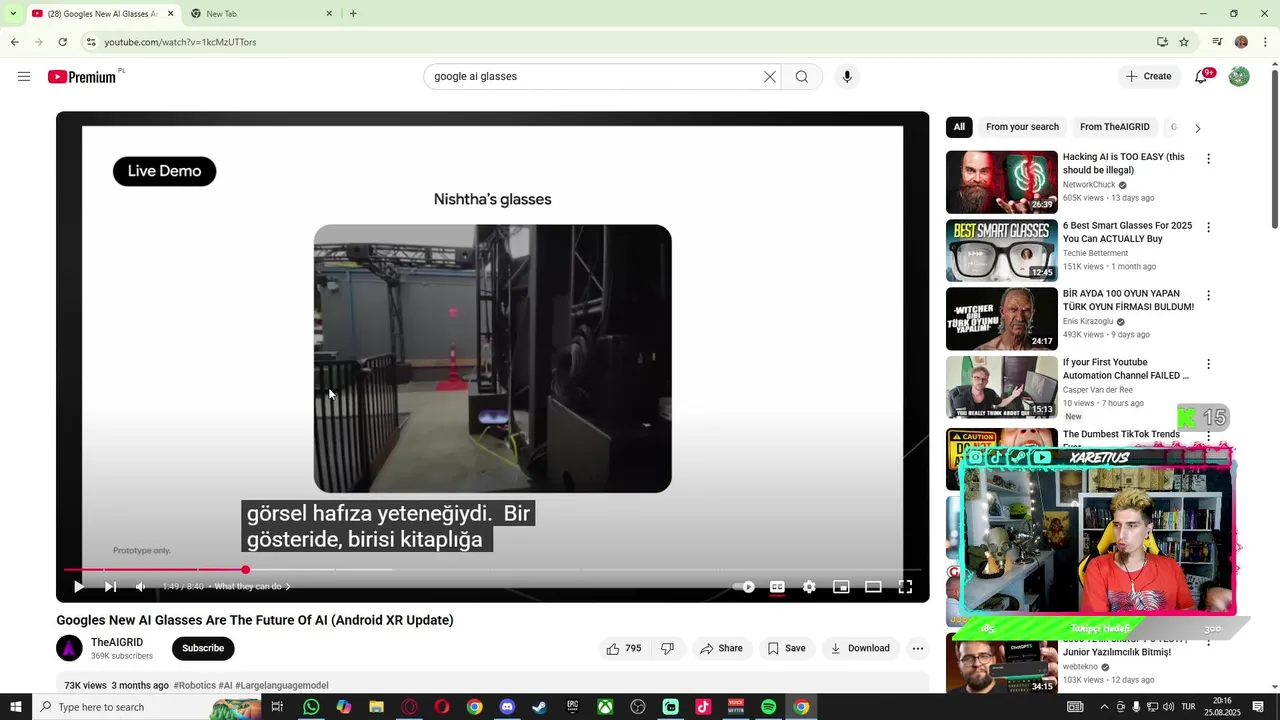Enter full screen mode
Viewport: 1280px width, 720px height.
tap(905, 587)
